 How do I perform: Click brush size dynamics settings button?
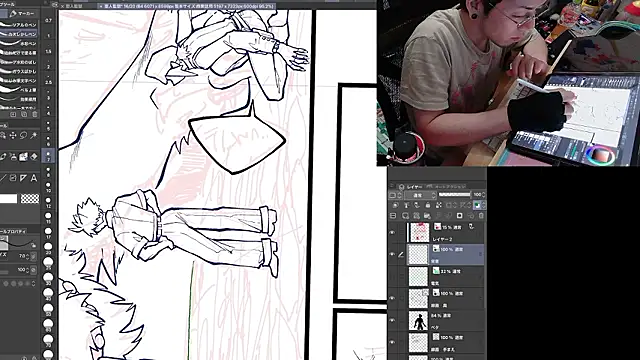coord(33,256)
